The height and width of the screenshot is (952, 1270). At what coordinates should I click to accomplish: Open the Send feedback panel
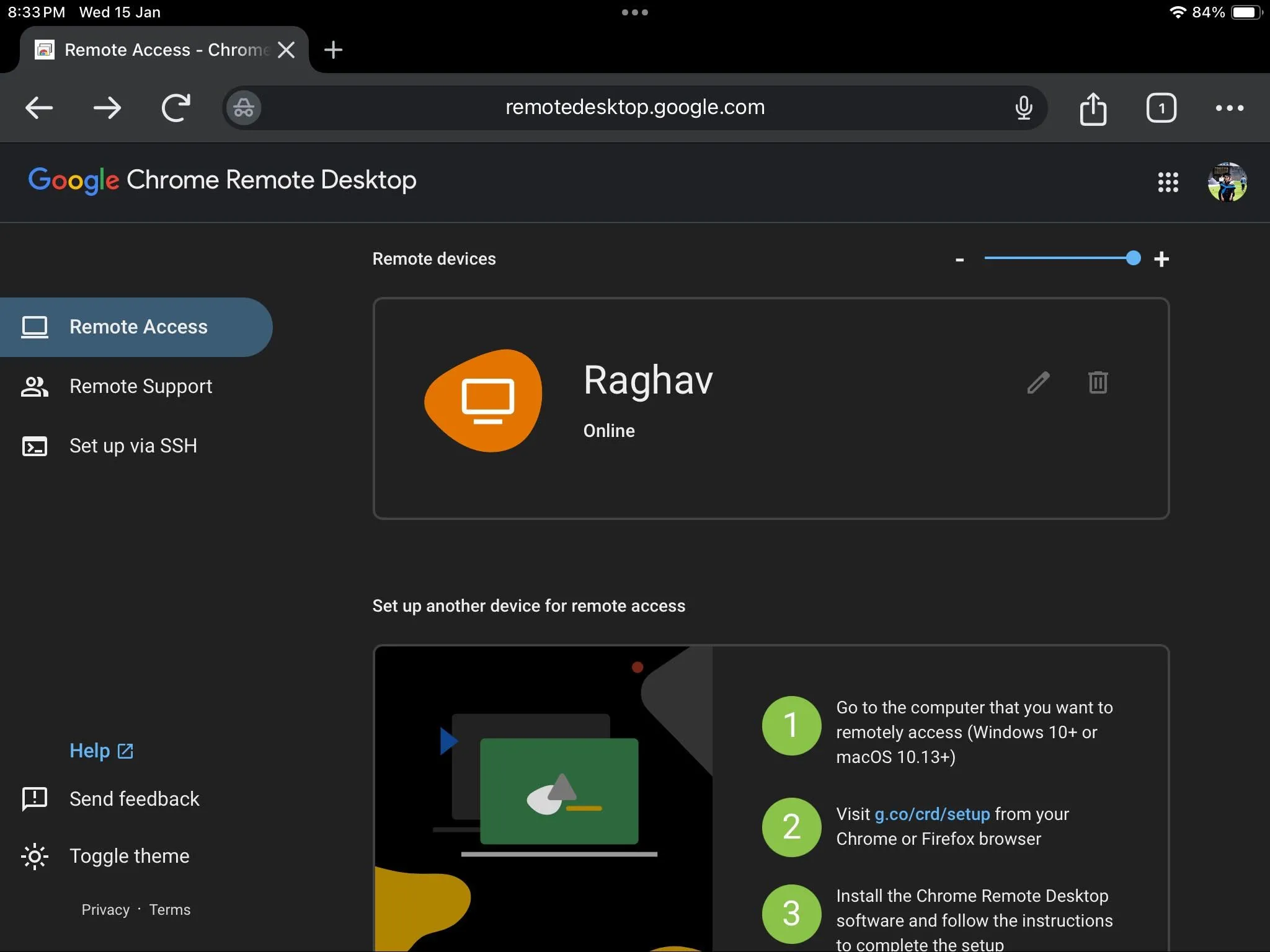(134, 799)
